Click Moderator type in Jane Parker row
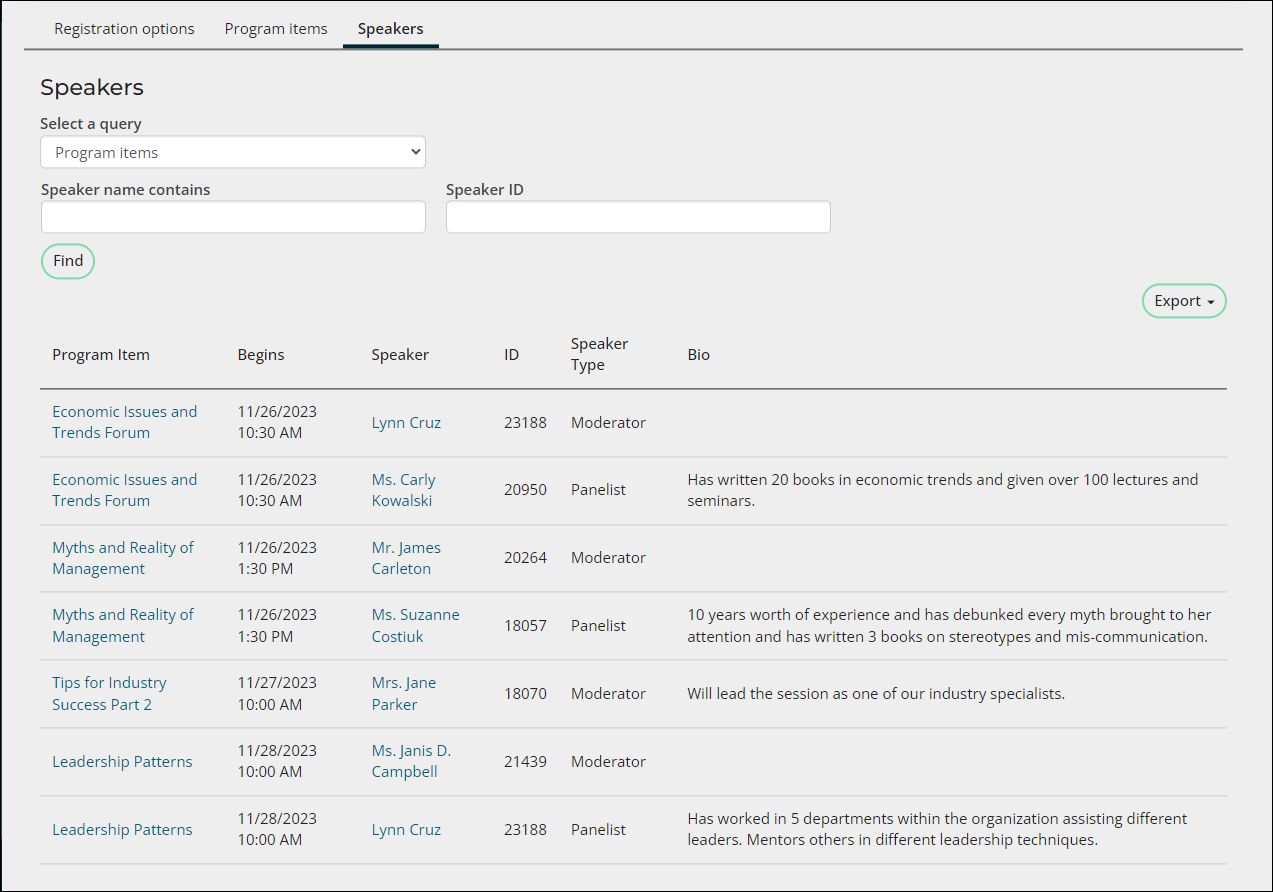This screenshot has width=1273, height=892. click(x=608, y=693)
